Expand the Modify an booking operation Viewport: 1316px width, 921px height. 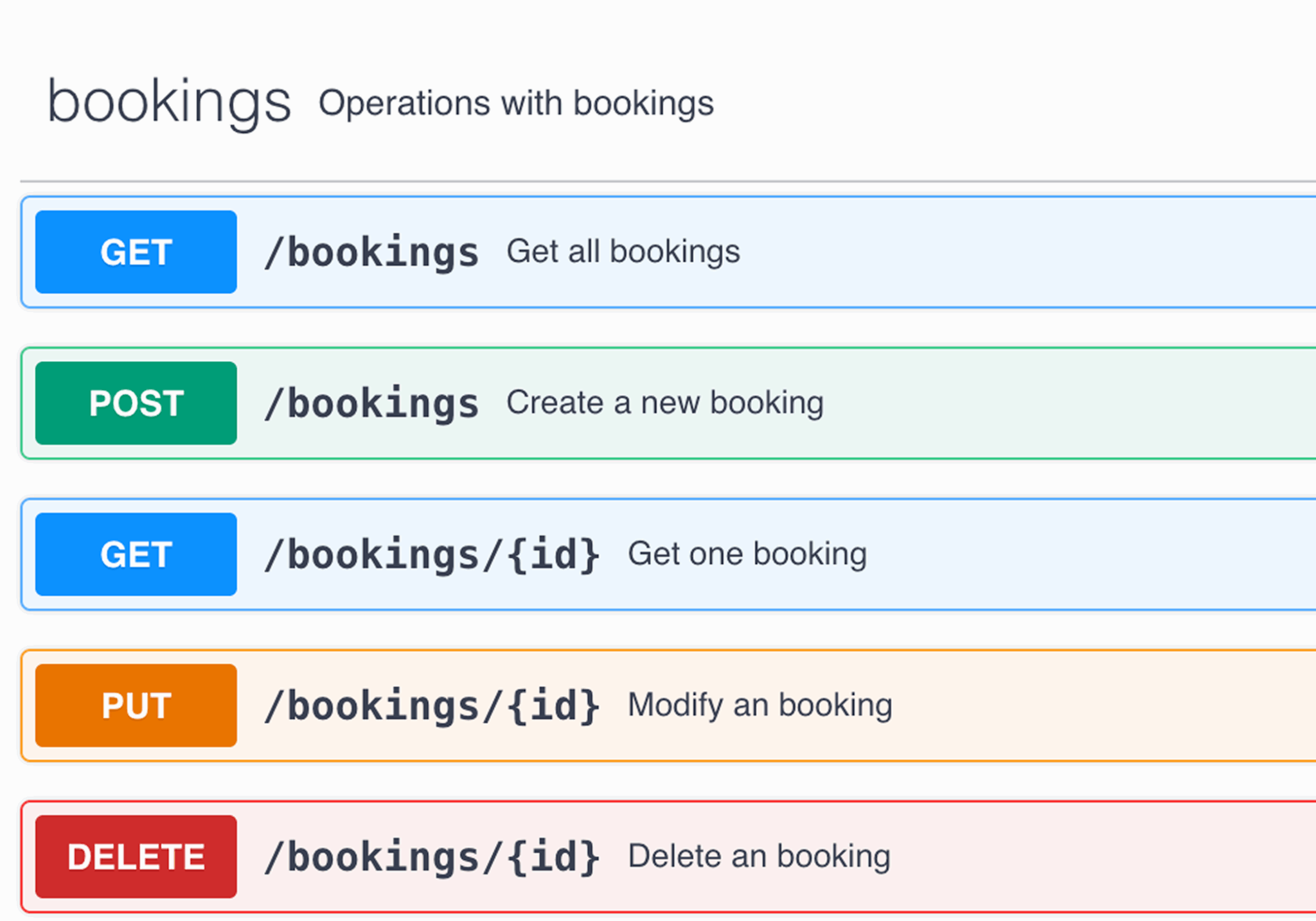point(760,705)
